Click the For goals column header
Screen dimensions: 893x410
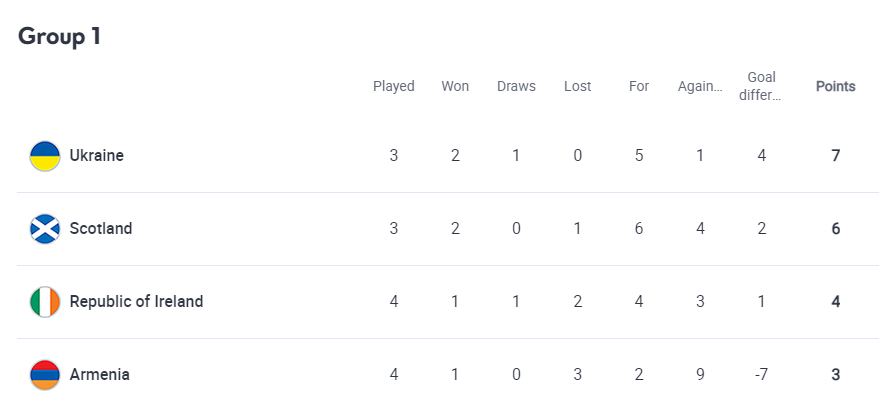coord(639,86)
